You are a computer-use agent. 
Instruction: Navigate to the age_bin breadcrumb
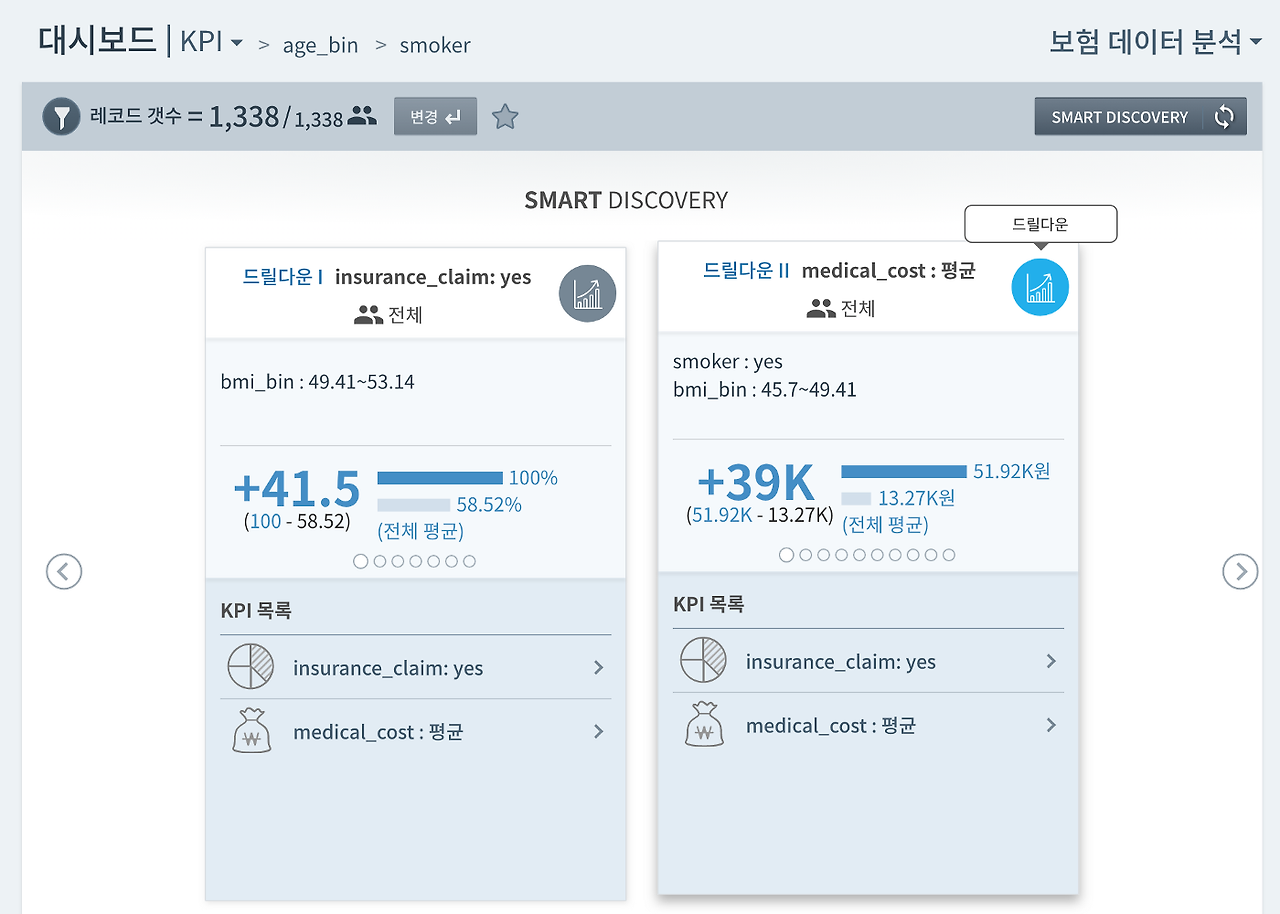point(320,45)
